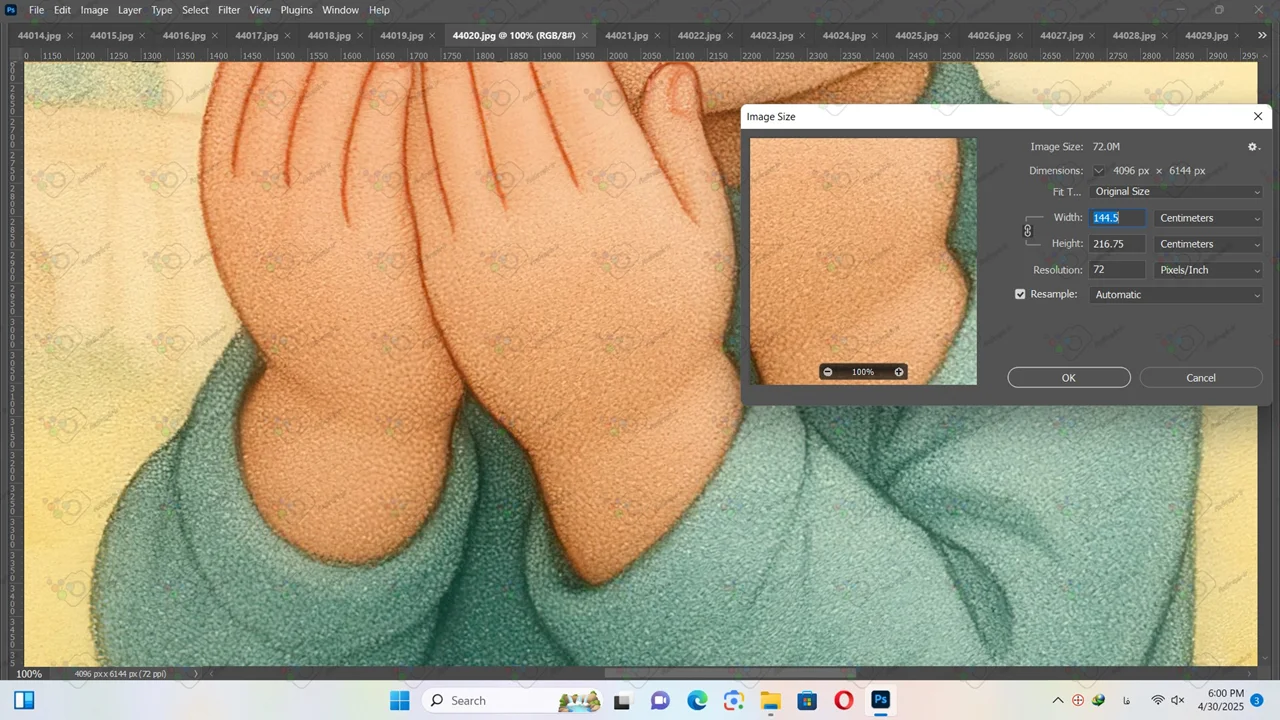The height and width of the screenshot is (720, 1280).
Task: Zoom out the preview with minus button
Action: [x=827, y=372]
